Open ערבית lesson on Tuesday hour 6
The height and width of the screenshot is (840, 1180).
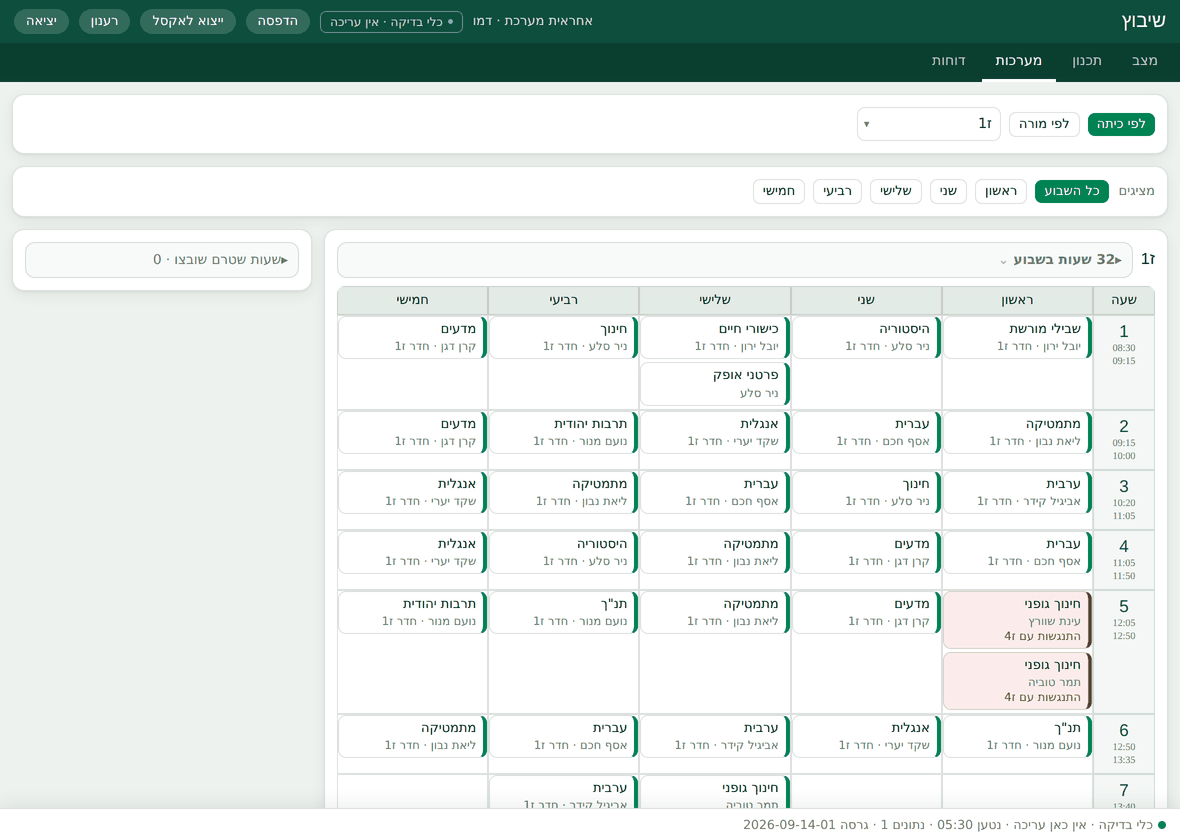coord(715,736)
